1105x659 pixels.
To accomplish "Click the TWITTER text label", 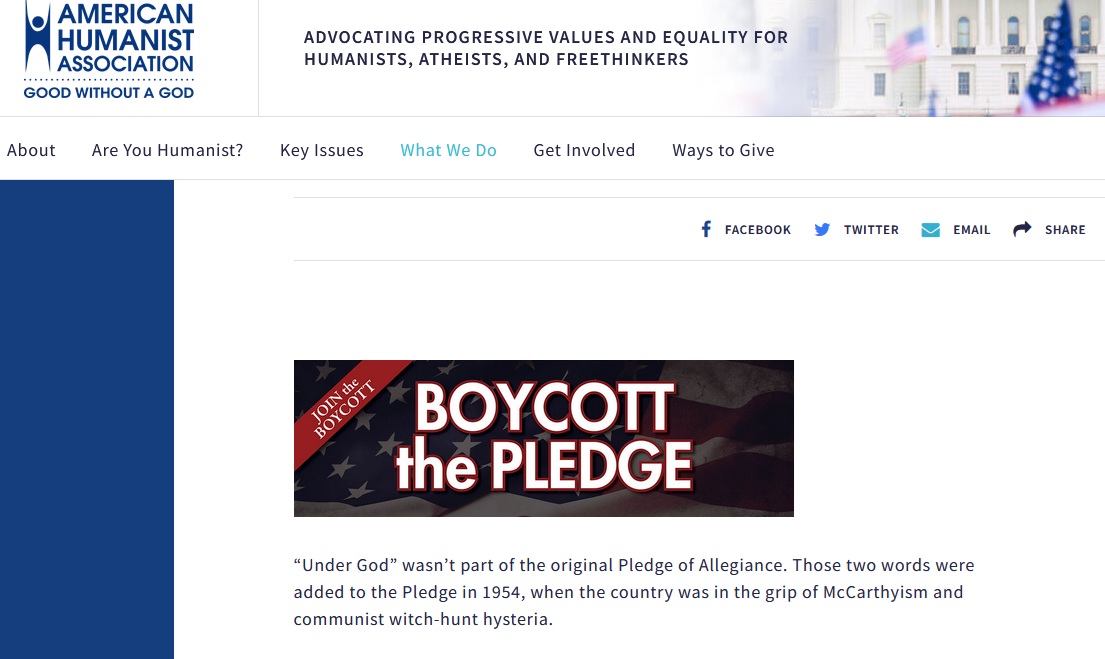I will 871,230.
